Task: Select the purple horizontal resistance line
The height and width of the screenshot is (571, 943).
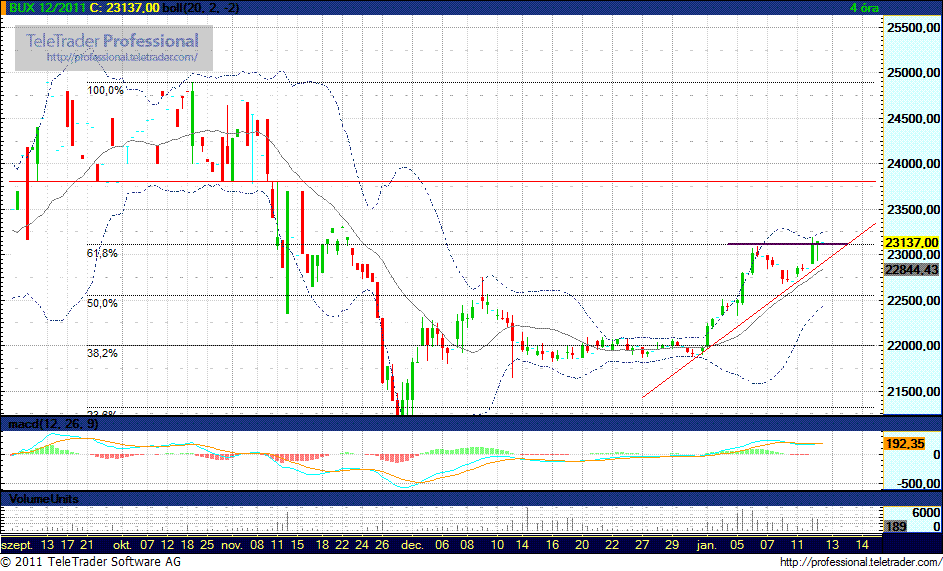Action: [x=787, y=243]
